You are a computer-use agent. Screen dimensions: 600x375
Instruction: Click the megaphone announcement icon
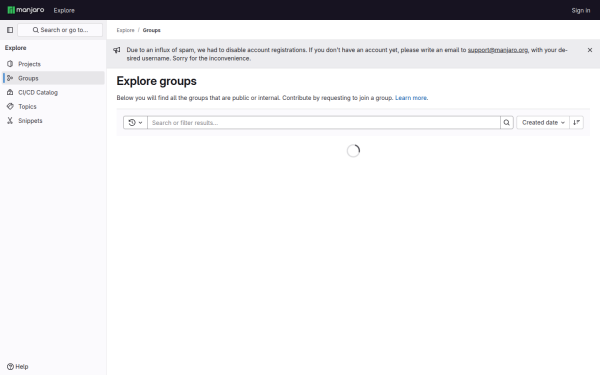(x=117, y=50)
